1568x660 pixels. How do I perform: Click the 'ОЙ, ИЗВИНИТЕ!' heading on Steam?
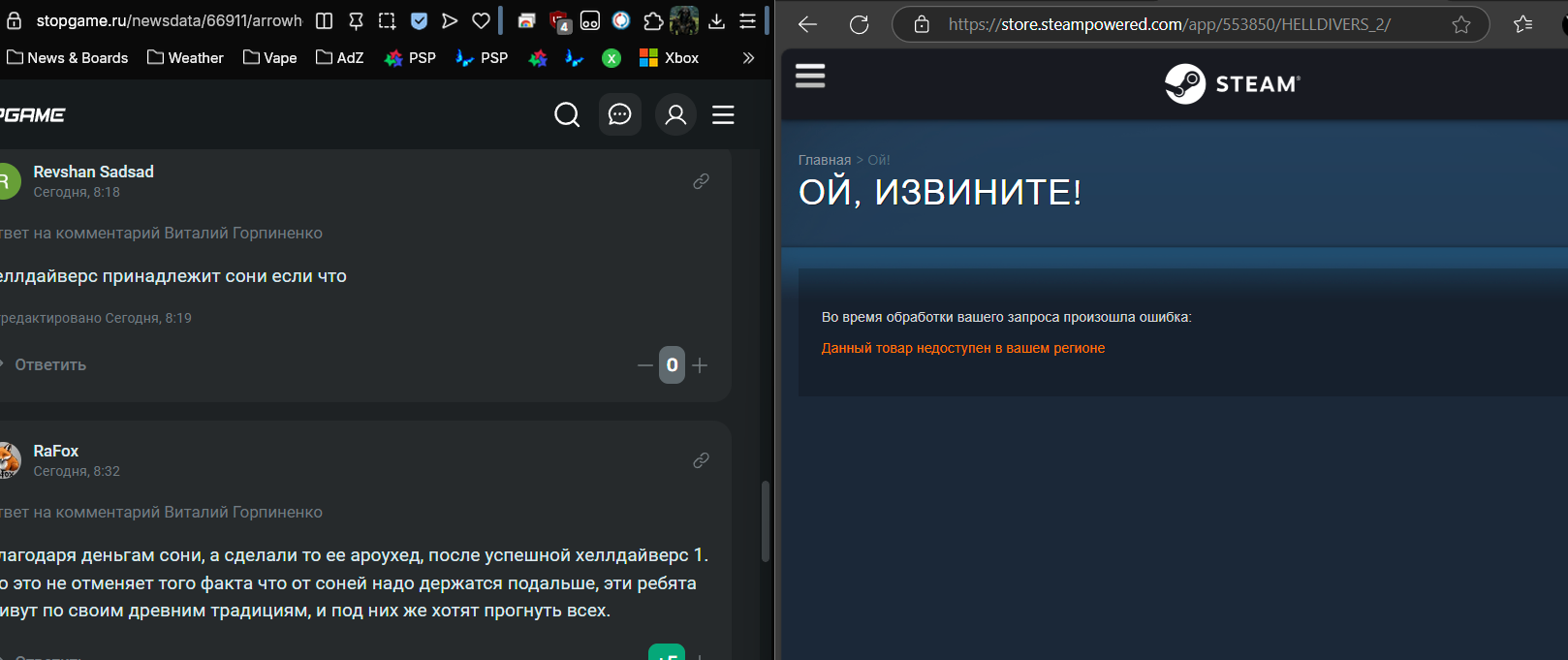click(x=940, y=192)
